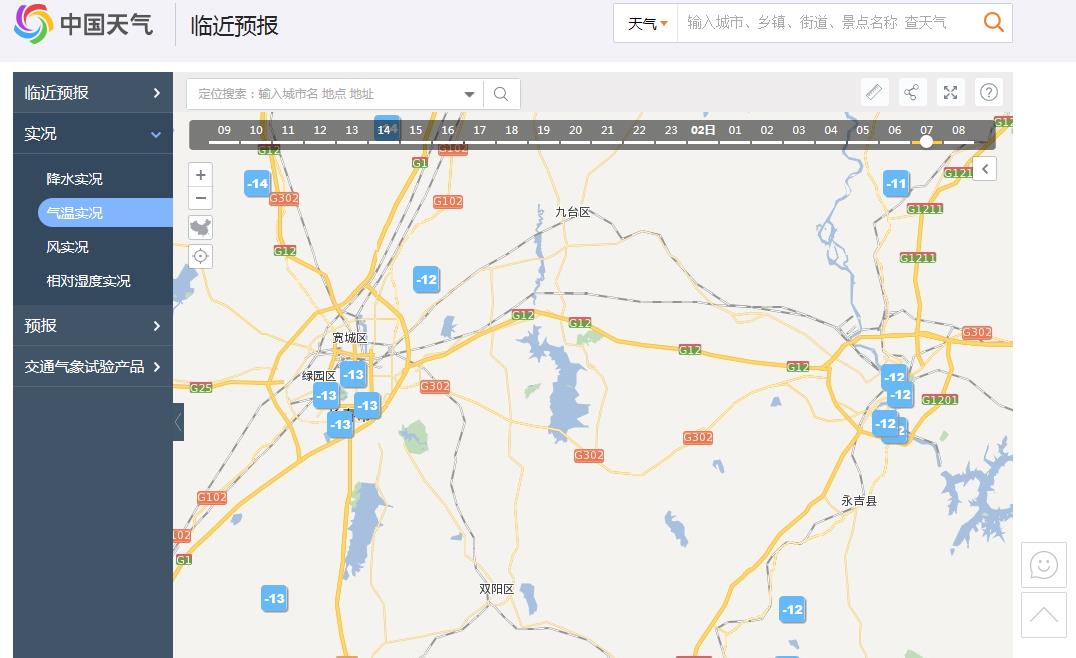Click the 双阳区 map label
Screen dimensions: 1076x658
pos(496,589)
